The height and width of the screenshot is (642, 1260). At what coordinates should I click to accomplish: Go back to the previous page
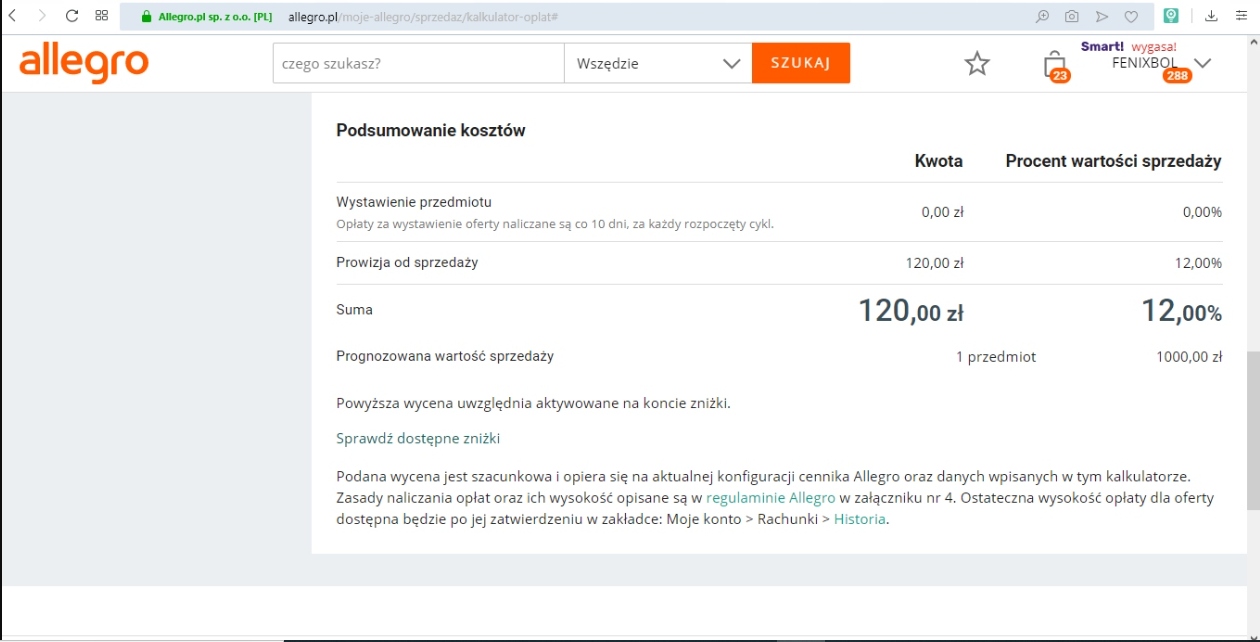click(13, 16)
